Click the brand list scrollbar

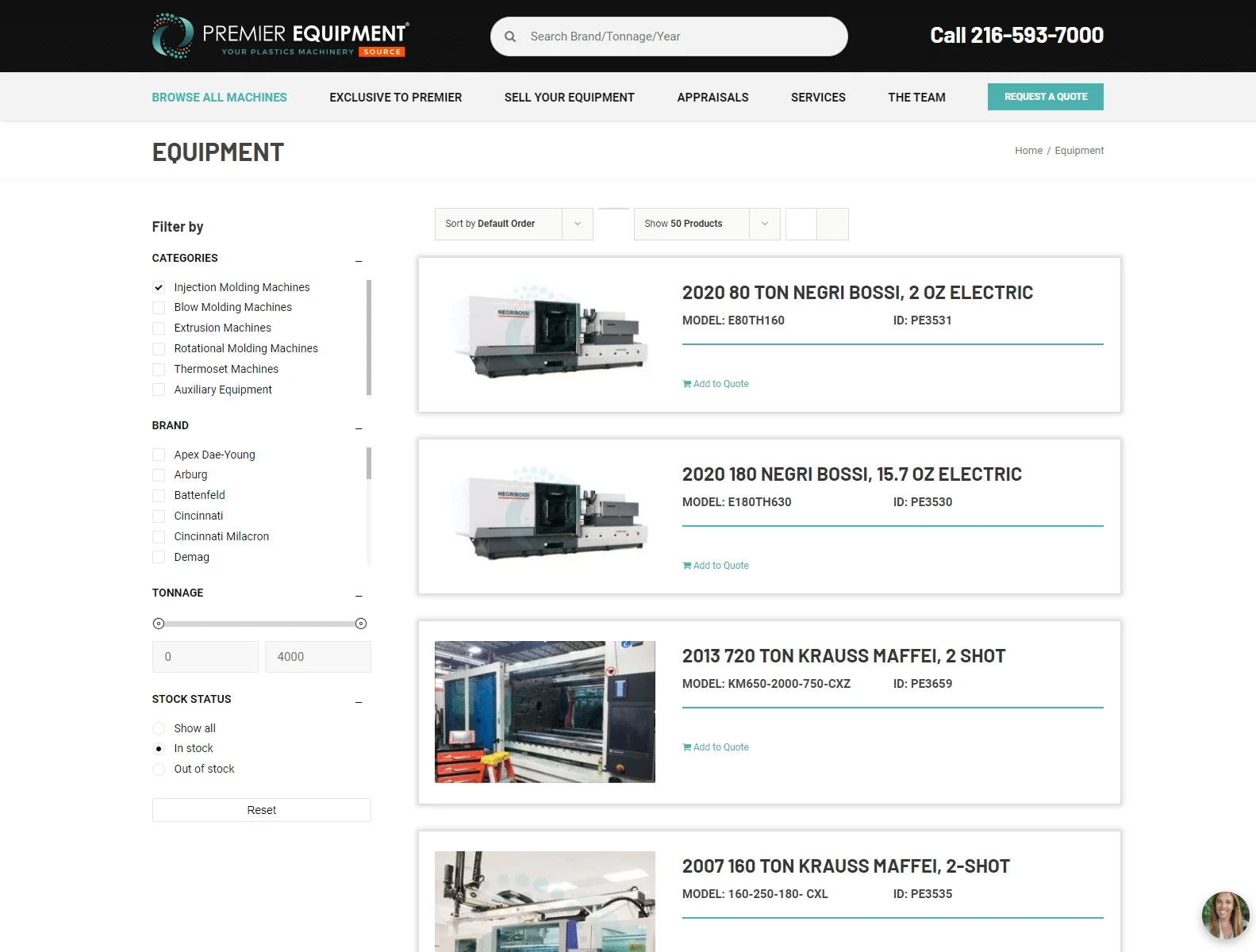pos(369,463)
